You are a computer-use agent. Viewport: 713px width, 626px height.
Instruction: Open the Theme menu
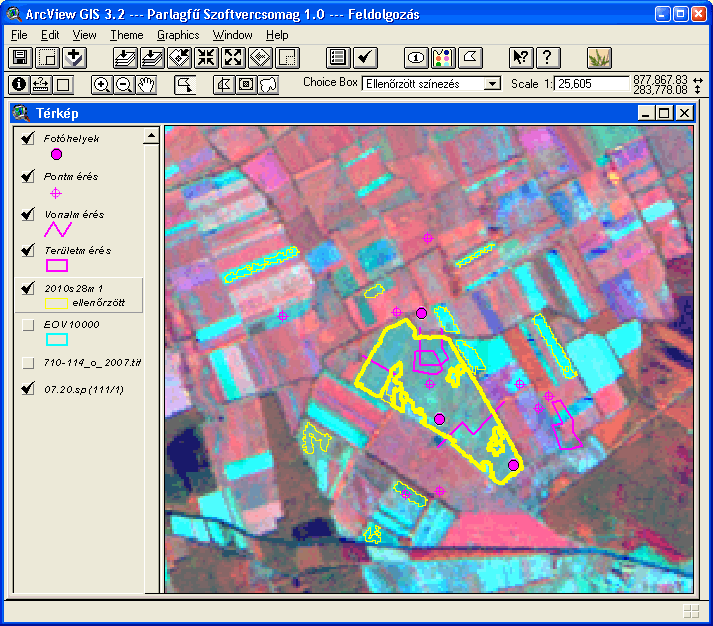click(x=127, y=35)
